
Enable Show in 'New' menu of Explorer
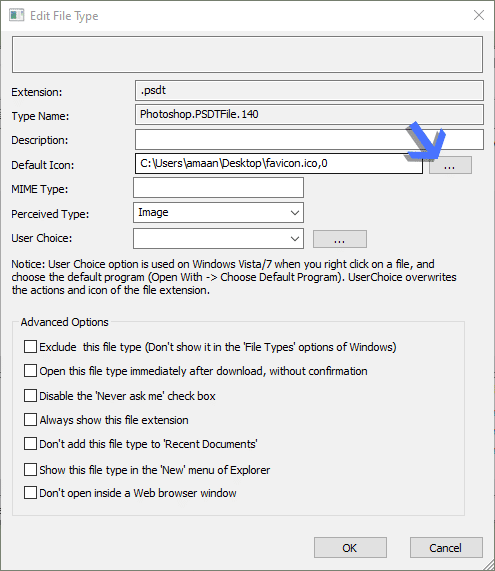pyautogui.click(x=30, y=469)
